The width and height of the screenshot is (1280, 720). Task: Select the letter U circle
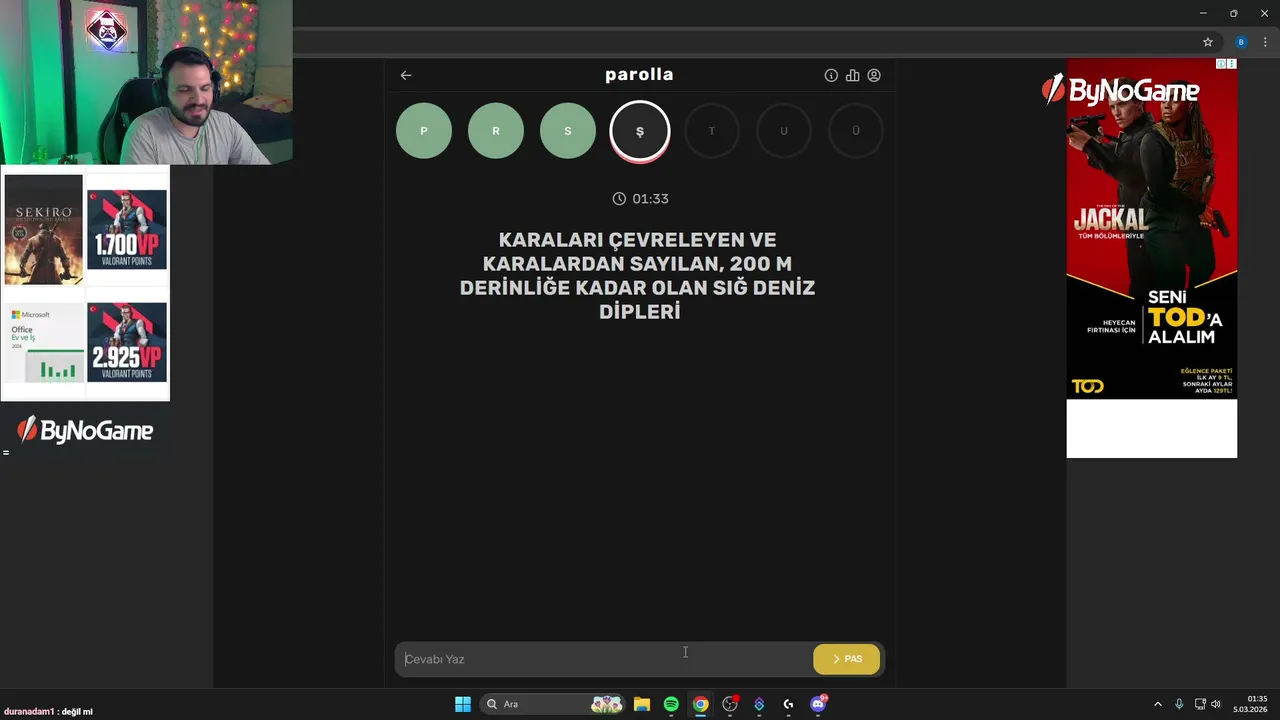coord(784,131)
